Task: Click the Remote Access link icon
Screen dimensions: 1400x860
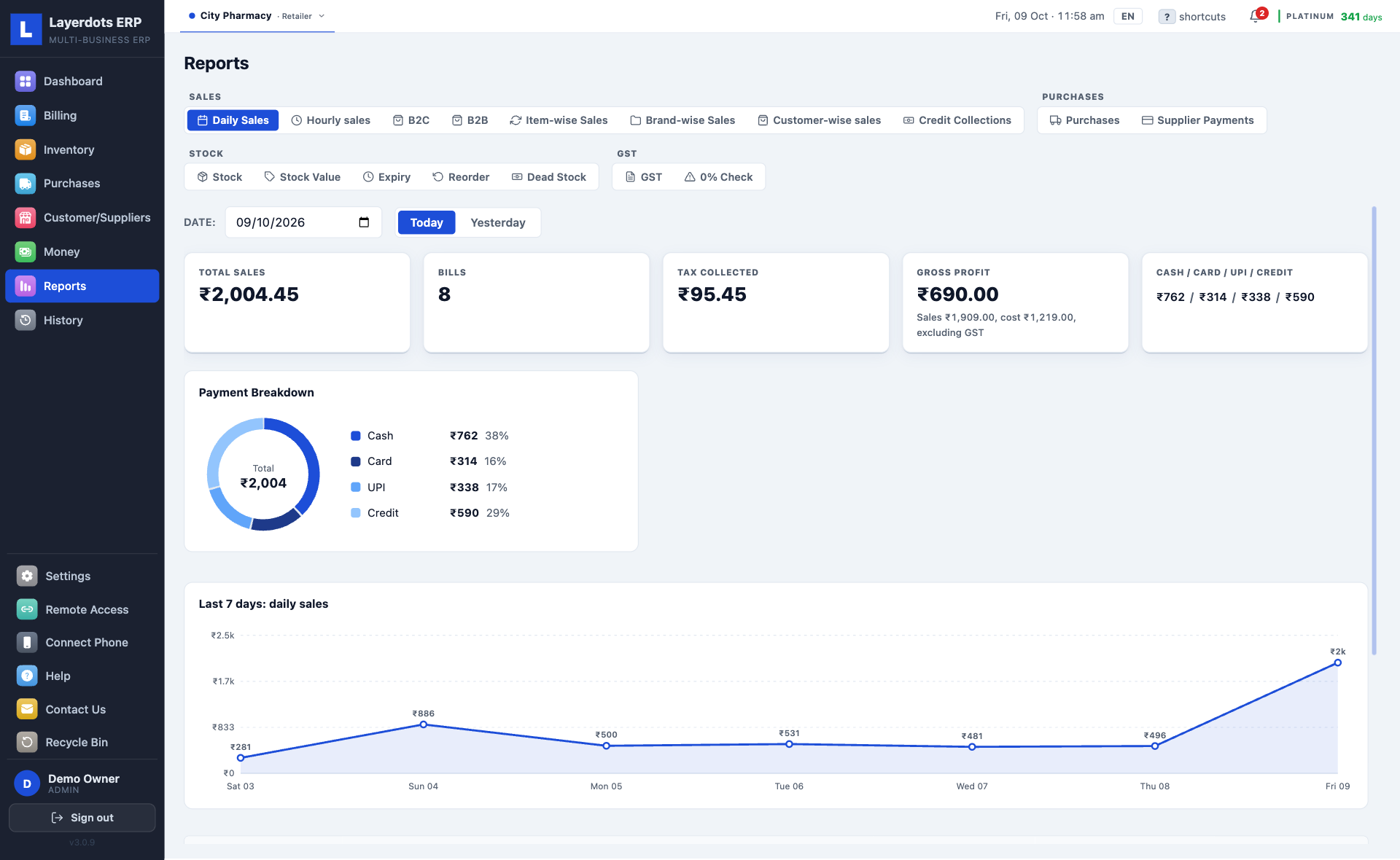Action: pos(27,609)
